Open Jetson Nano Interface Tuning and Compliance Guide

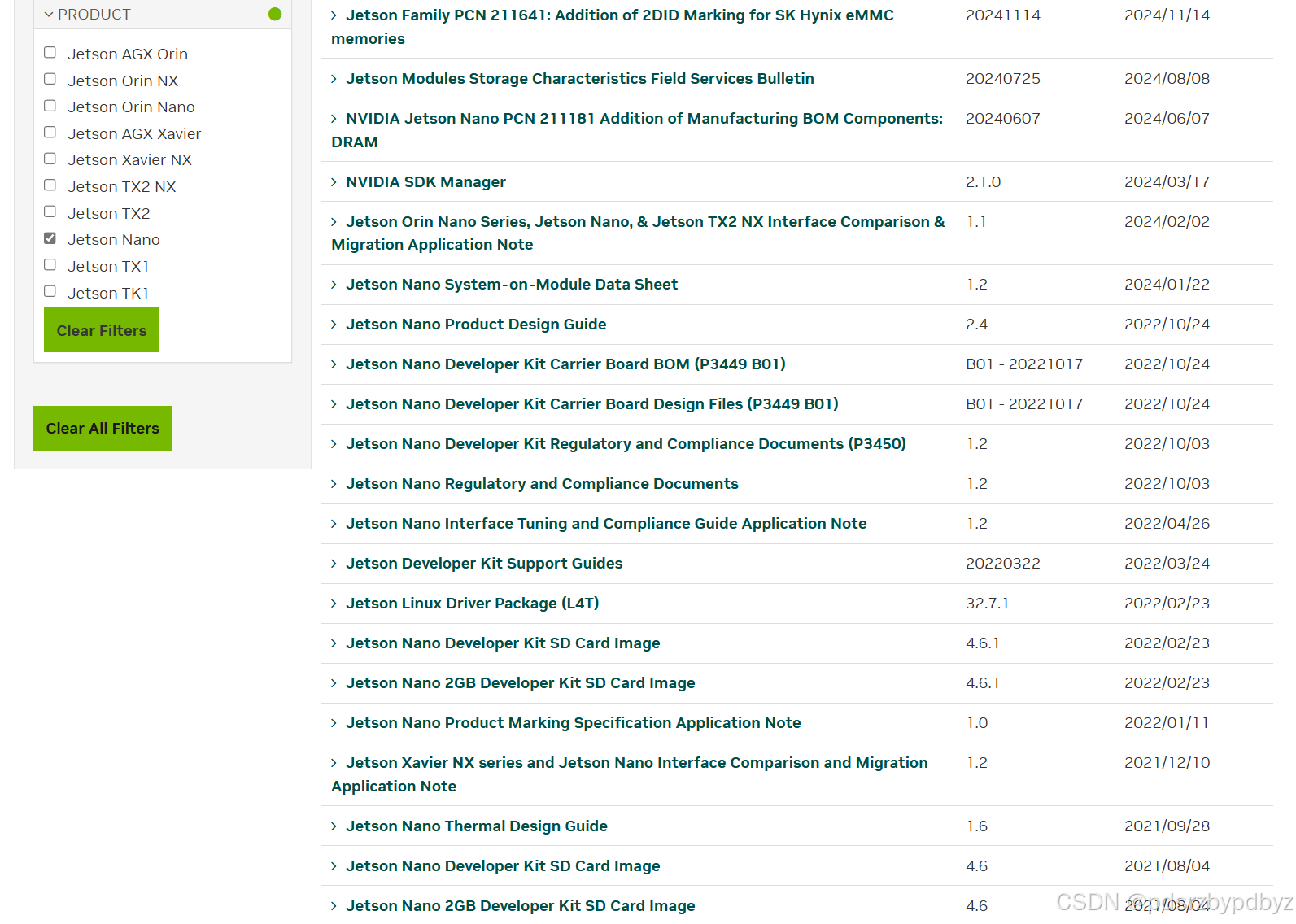[606, 523]
